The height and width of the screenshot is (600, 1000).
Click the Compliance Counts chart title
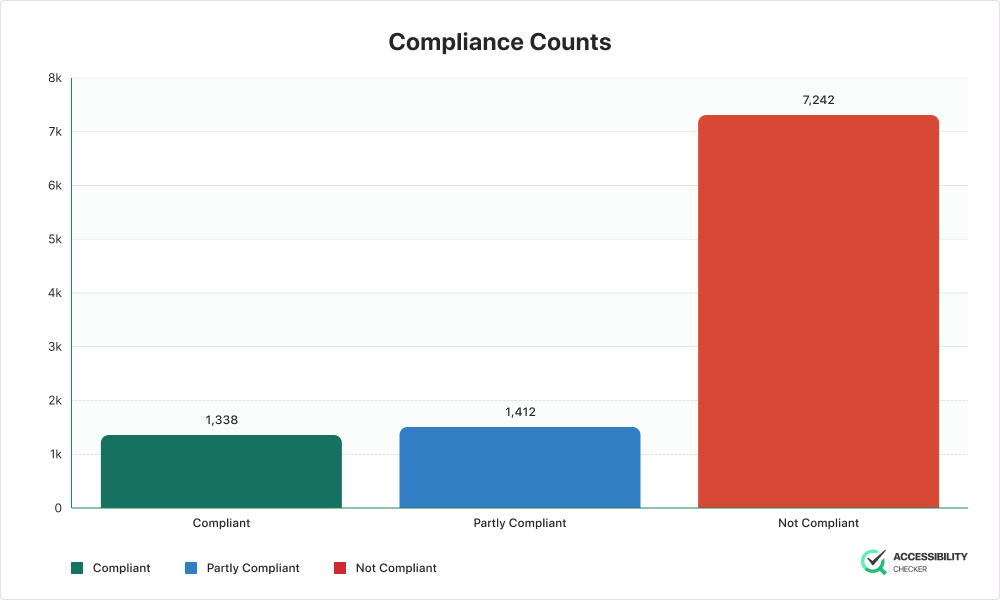tap(499, 42)
